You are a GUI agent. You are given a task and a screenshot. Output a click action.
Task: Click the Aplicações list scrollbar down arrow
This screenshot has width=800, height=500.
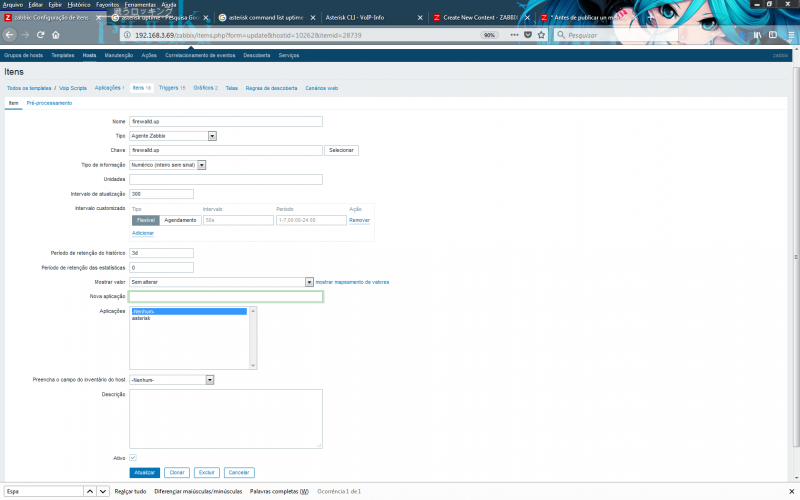pos(253,365)
